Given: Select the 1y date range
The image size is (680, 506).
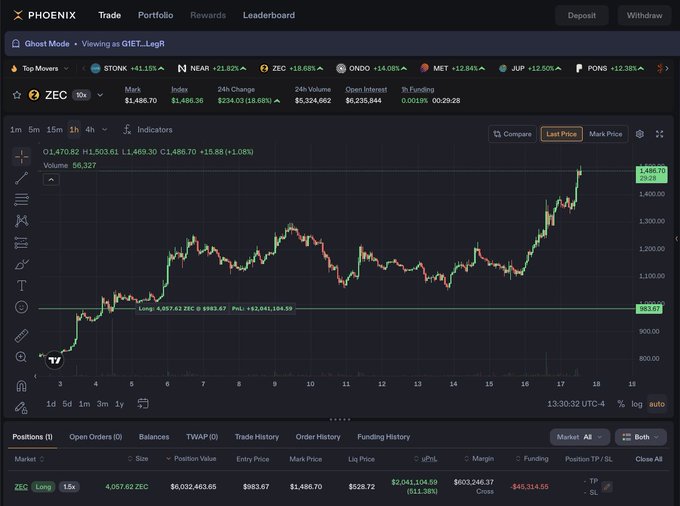Looking at the screenshot, I should (119, 404).
